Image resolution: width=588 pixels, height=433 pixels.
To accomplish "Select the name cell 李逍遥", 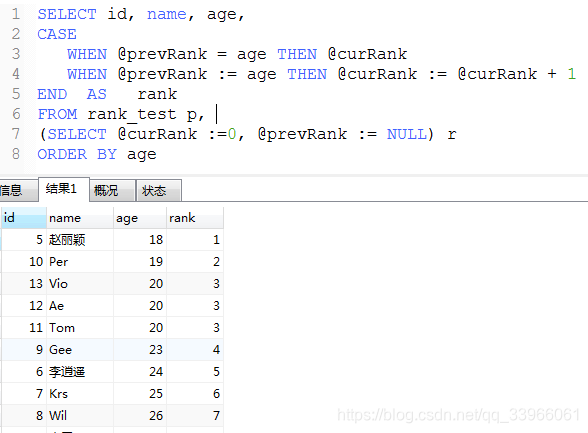I will tap(80, 372).
